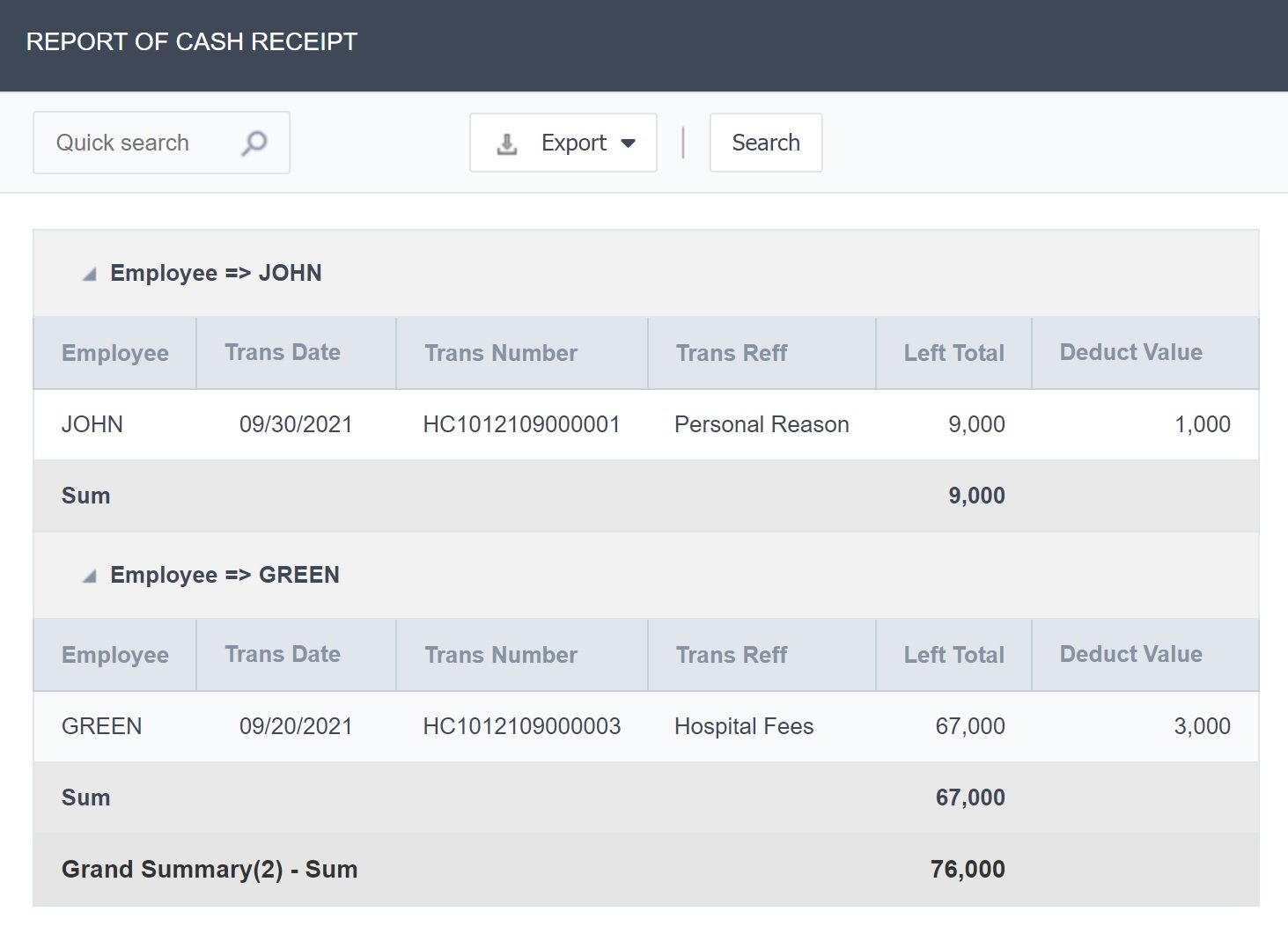Sort by Left Total in JOHN group
Viewport: 1288px width, 926px height.
tap(953, 353)
